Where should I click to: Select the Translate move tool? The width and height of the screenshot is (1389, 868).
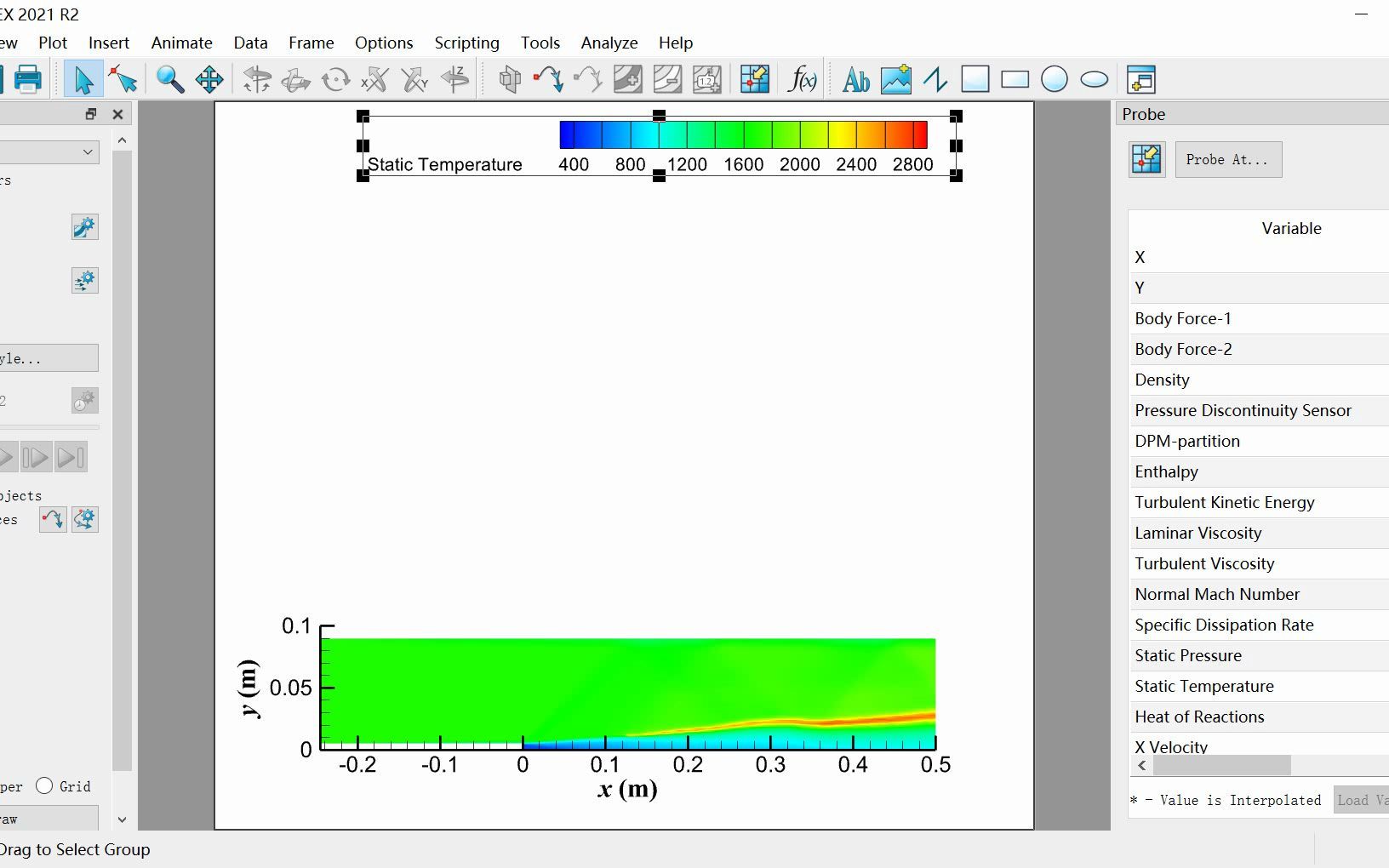click(x=209, y=79)
